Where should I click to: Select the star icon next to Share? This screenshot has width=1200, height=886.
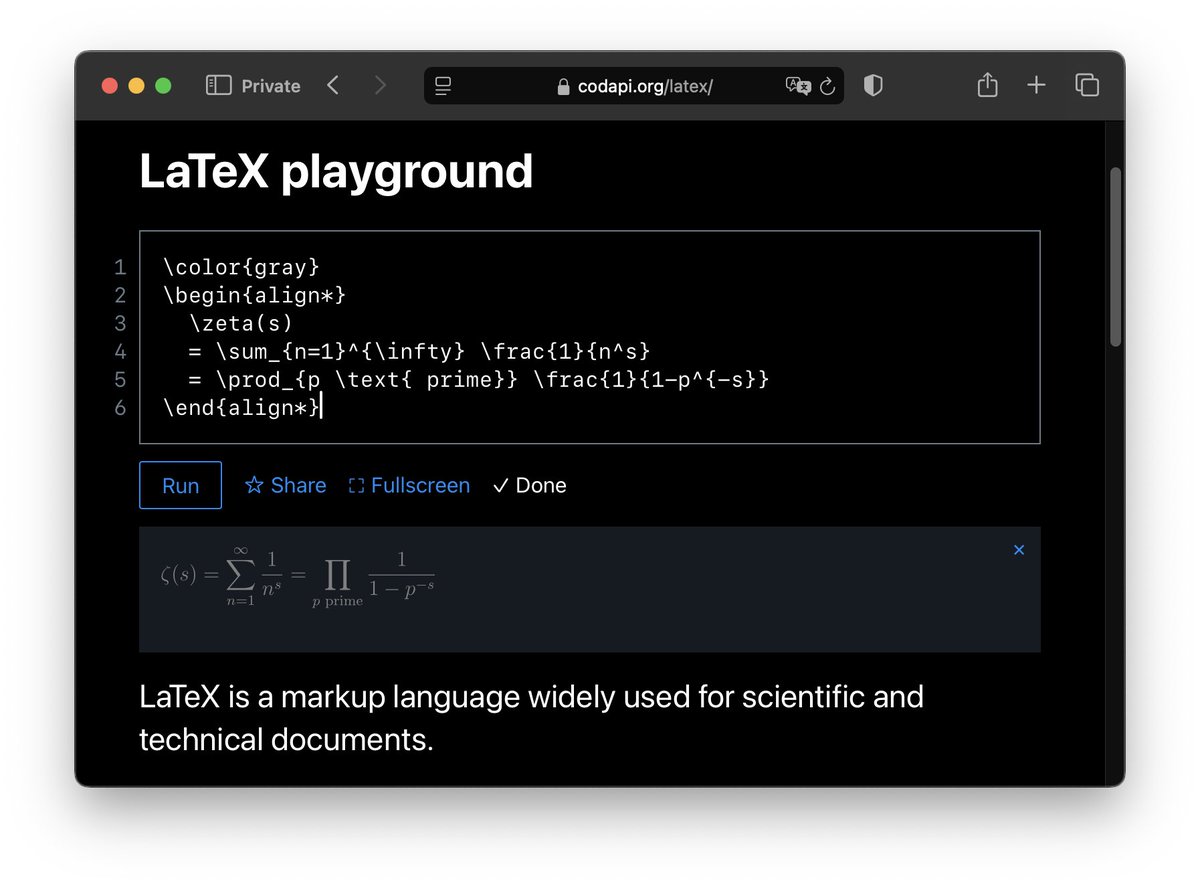(x=252, y=485)
